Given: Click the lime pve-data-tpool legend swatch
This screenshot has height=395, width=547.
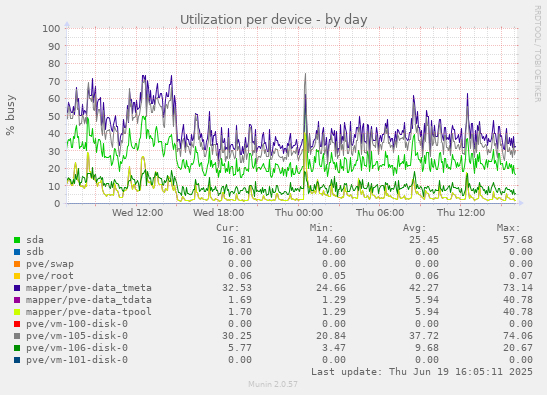Looking at the screenshot, I should [x=17, y=312].
